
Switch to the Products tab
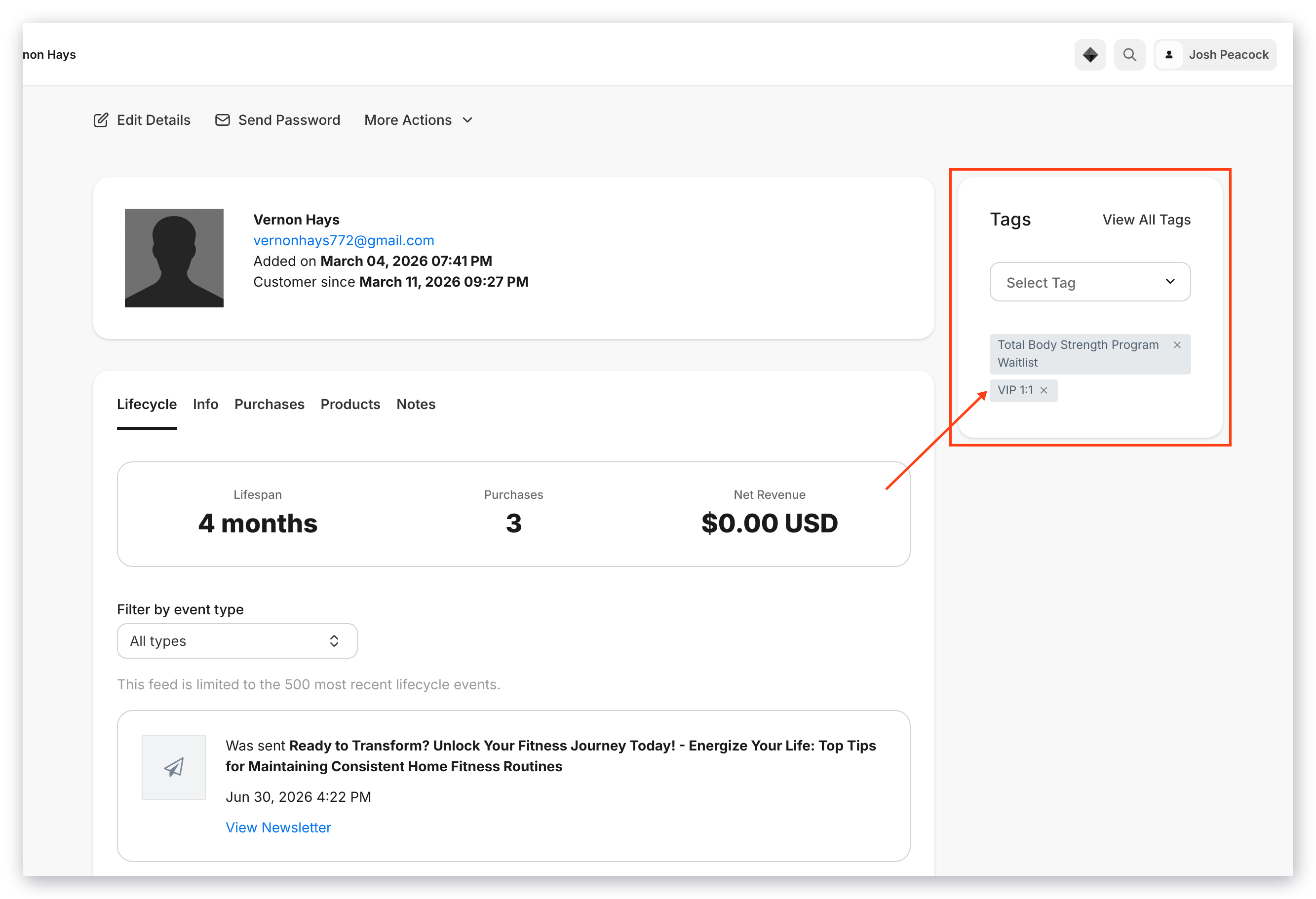[350, 404]
